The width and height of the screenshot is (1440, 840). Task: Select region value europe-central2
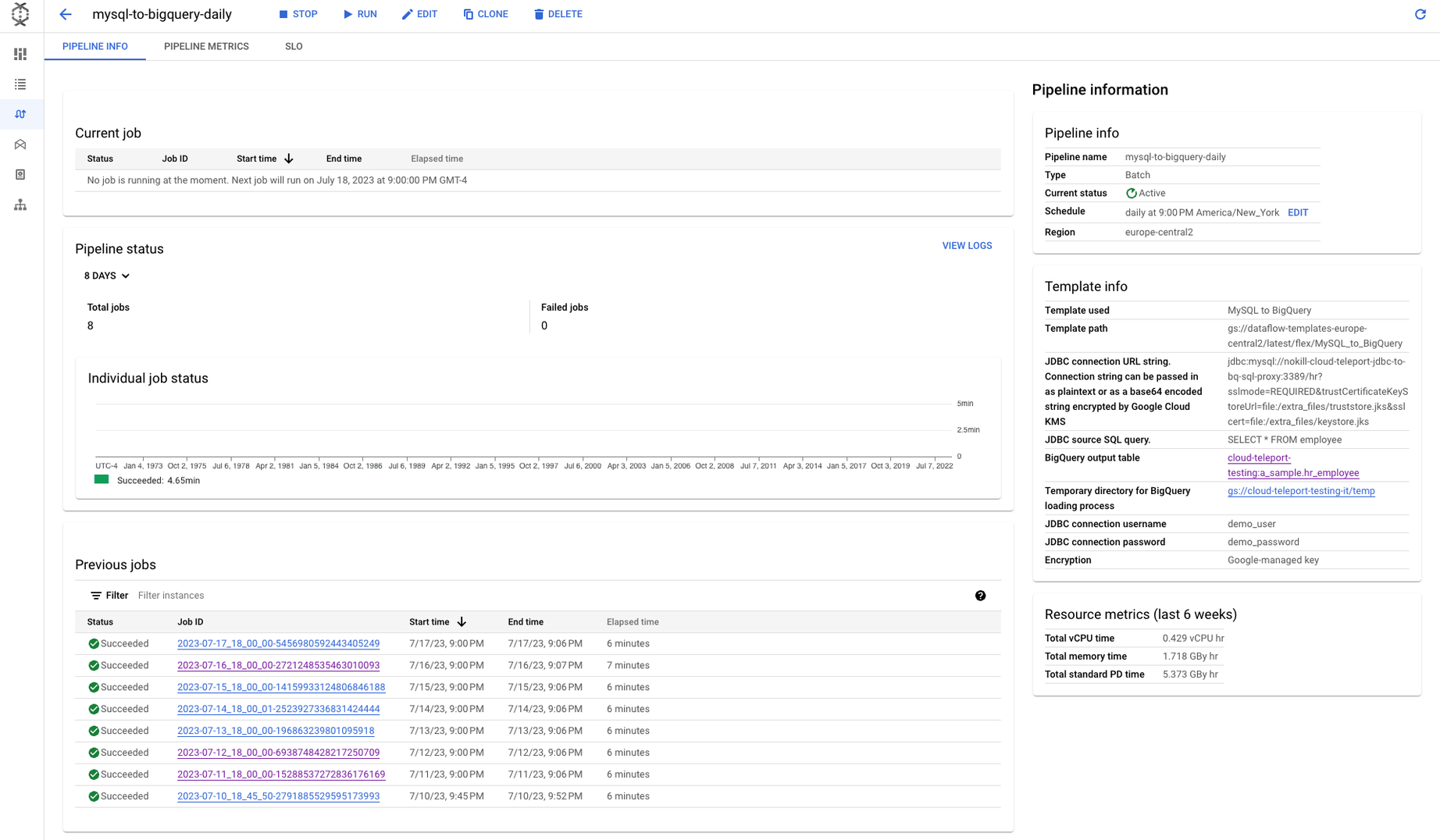point(1159,232)
